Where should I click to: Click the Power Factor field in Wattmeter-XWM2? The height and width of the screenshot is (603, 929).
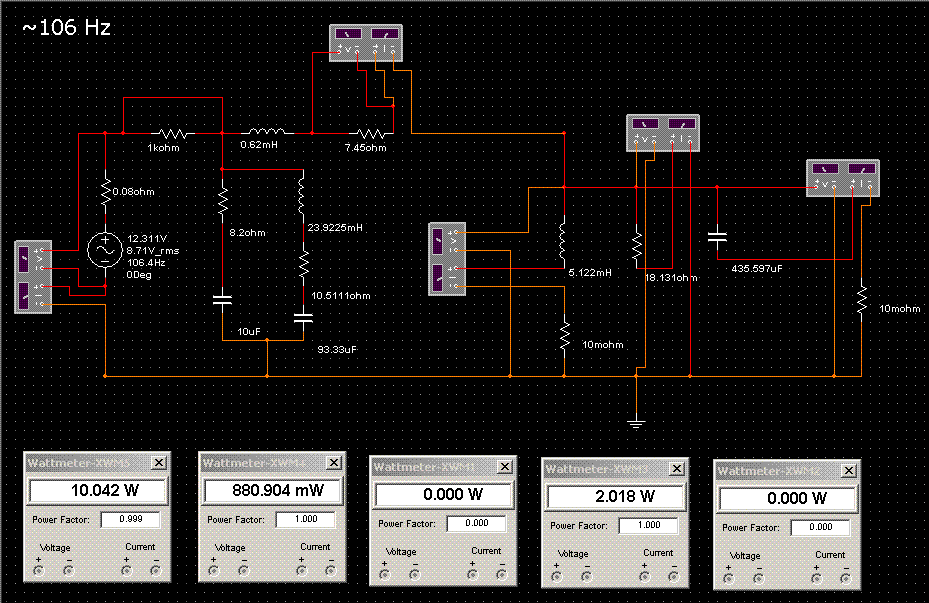pos(821,527)
